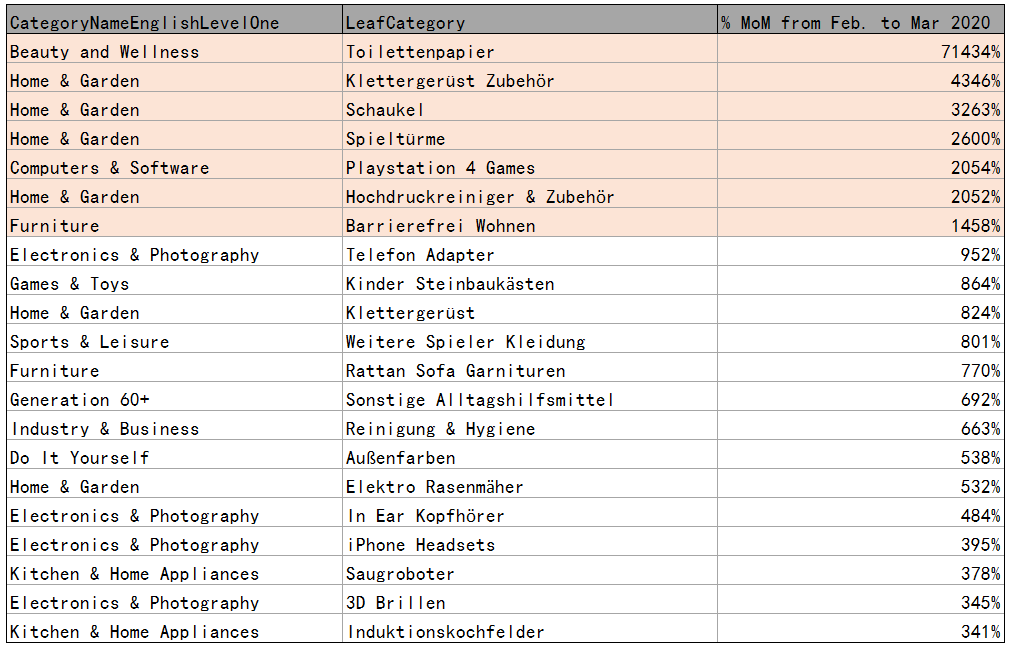Select the Beauty and Wellness cell

click(105, 52)
